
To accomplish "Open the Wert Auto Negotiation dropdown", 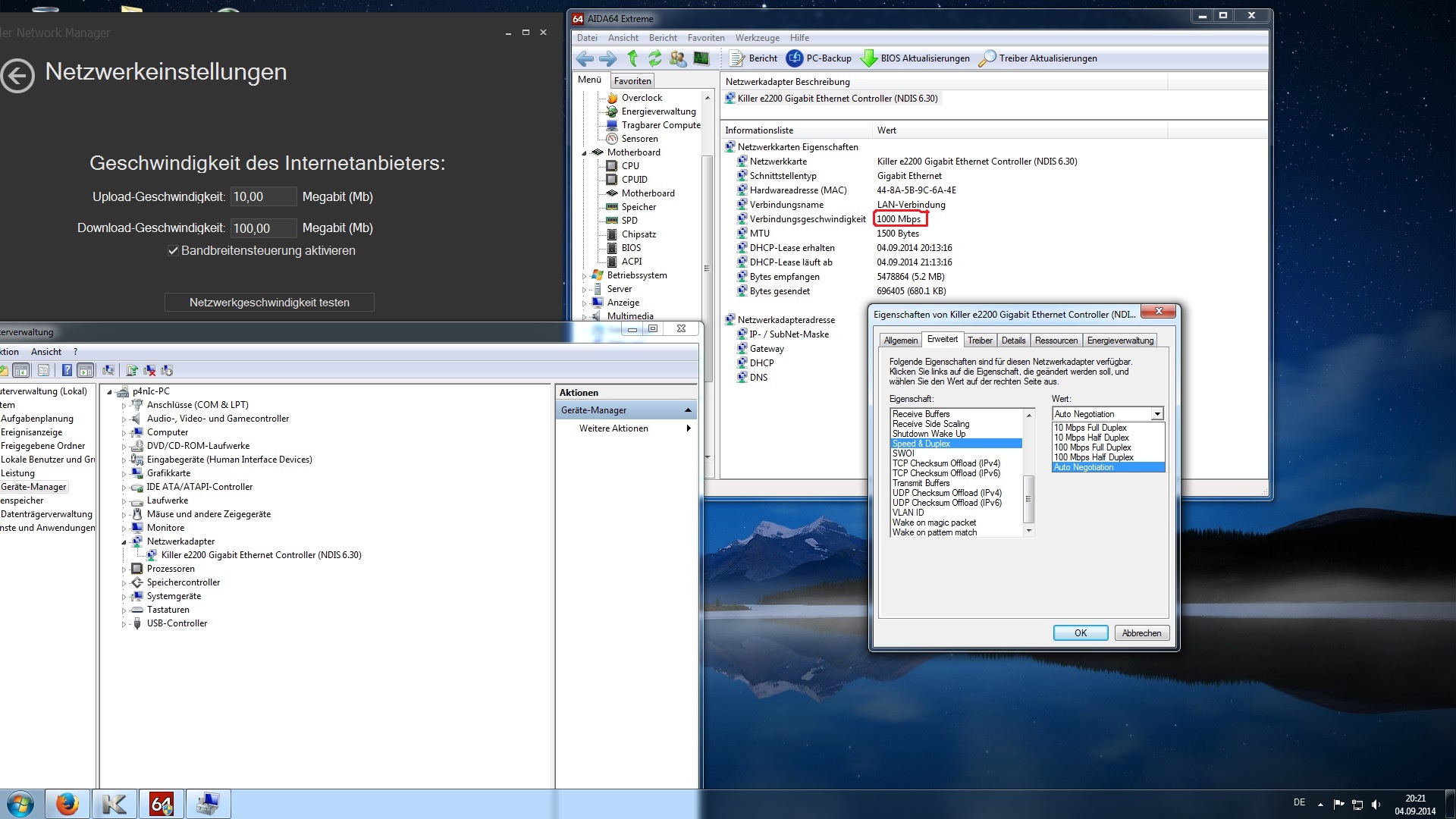I will (1156, 414).
